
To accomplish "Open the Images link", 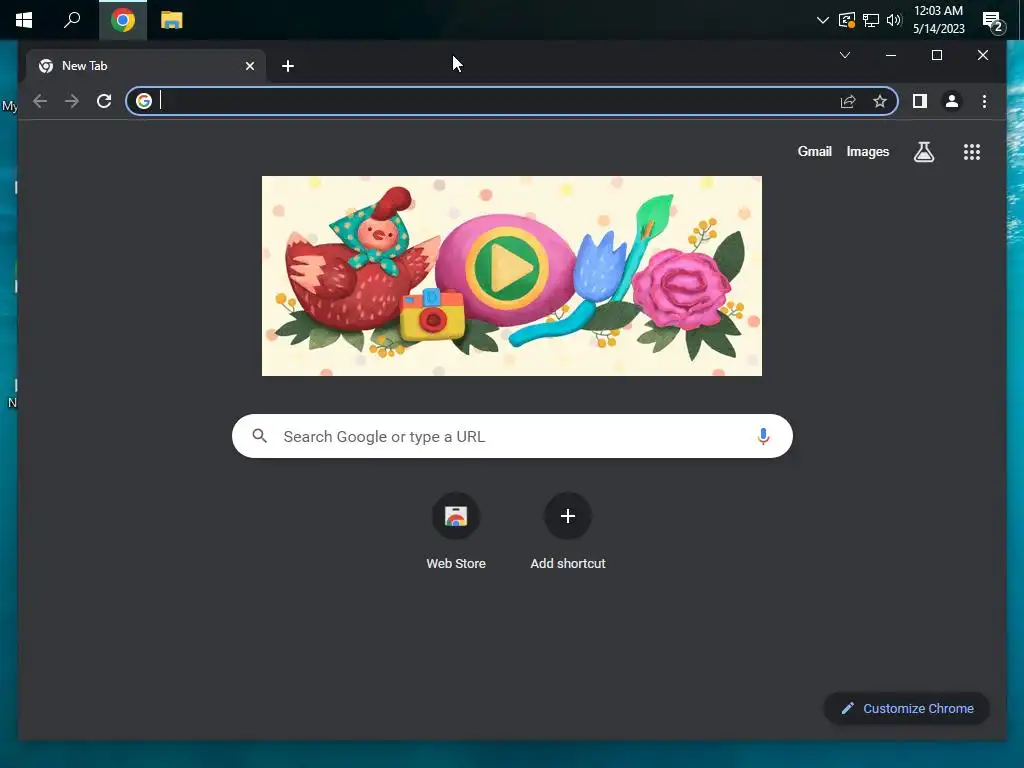I will [868, 152].
